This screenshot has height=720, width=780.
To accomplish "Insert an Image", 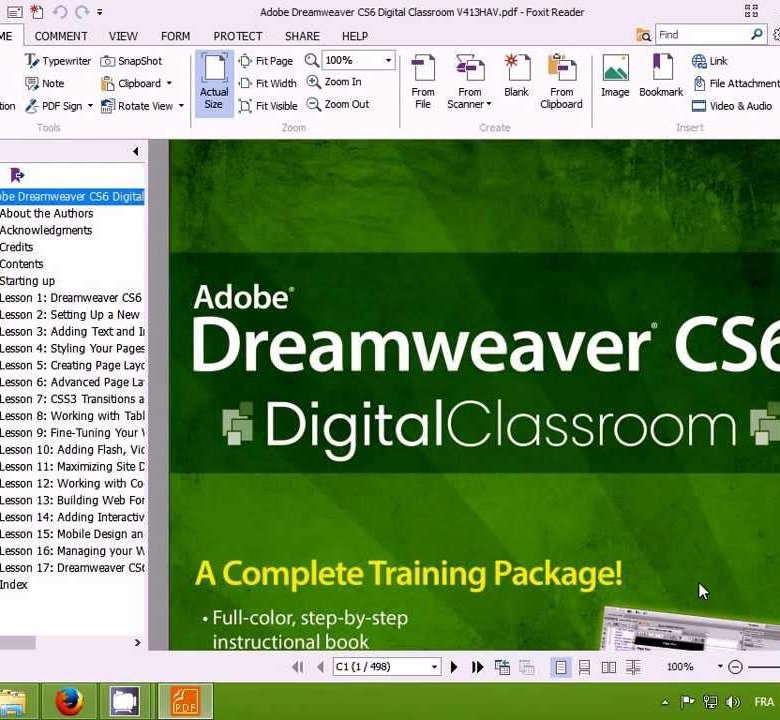I will (x=615, y=76).
